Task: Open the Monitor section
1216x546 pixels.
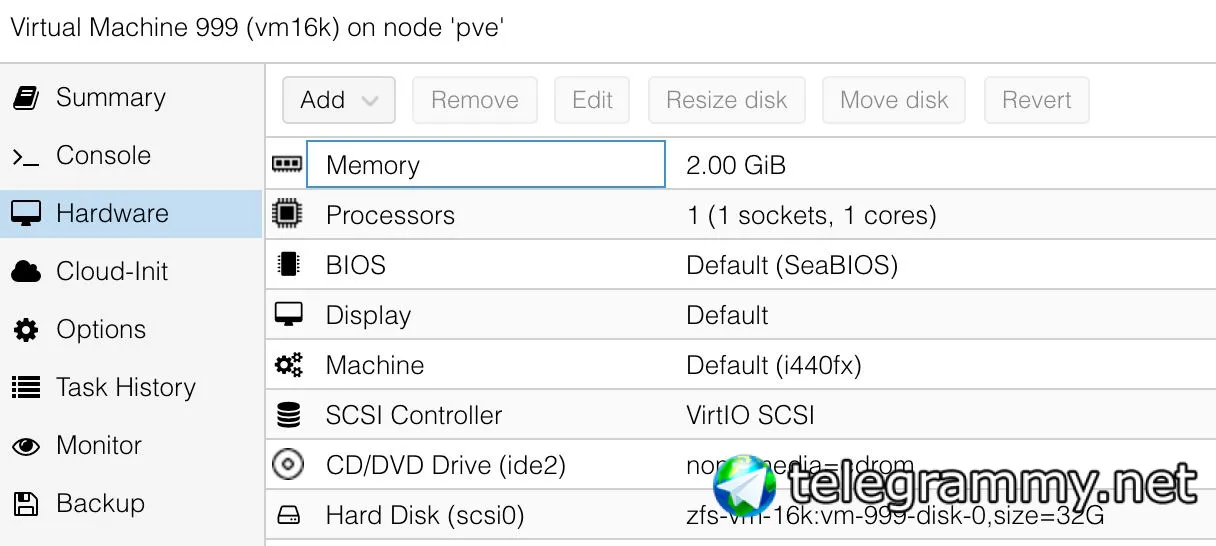Action: pos(99,446)
